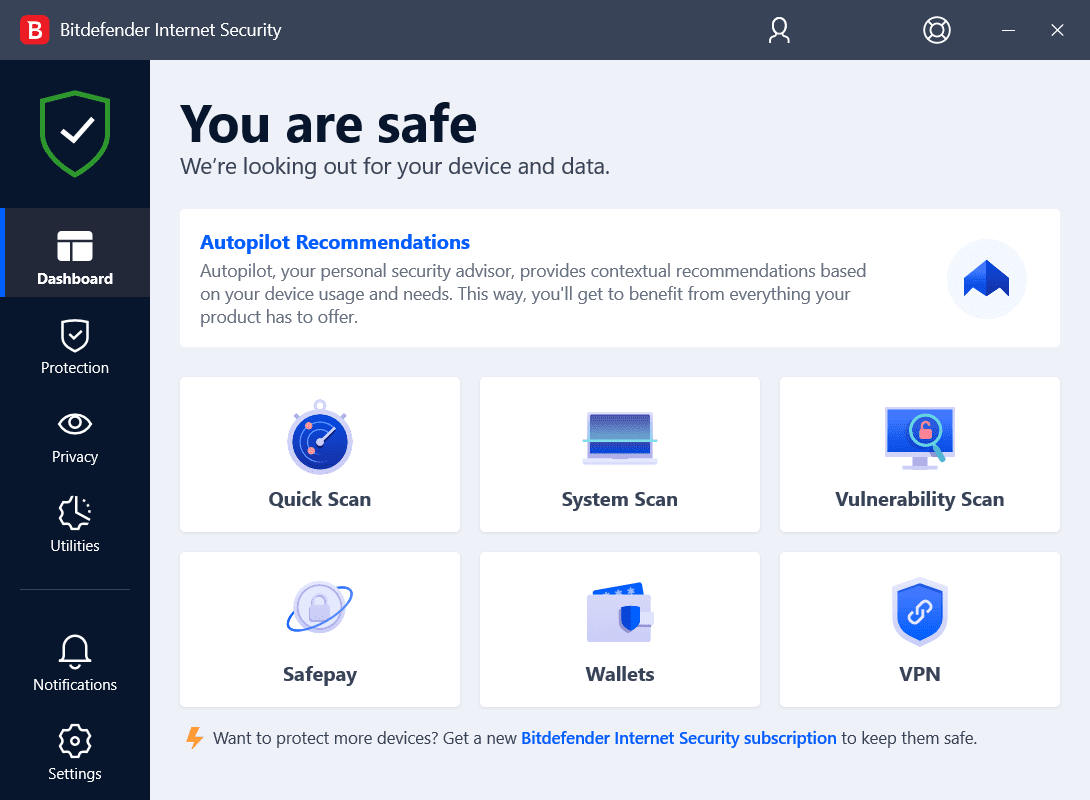Viewport: 1090px width, 800px height.
Task: Click the Quick Scan stopwatch icon
Action: (x=320, y=437)
